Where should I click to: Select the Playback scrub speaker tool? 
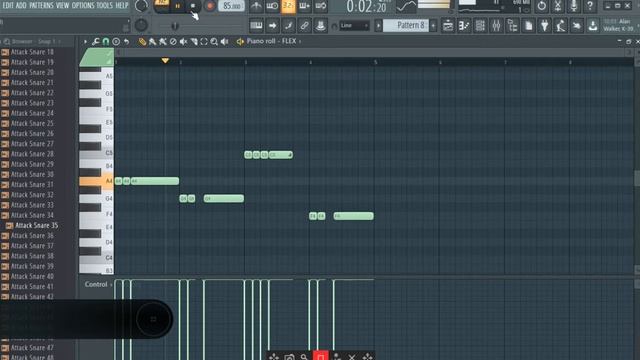click(x=224, y=41)
